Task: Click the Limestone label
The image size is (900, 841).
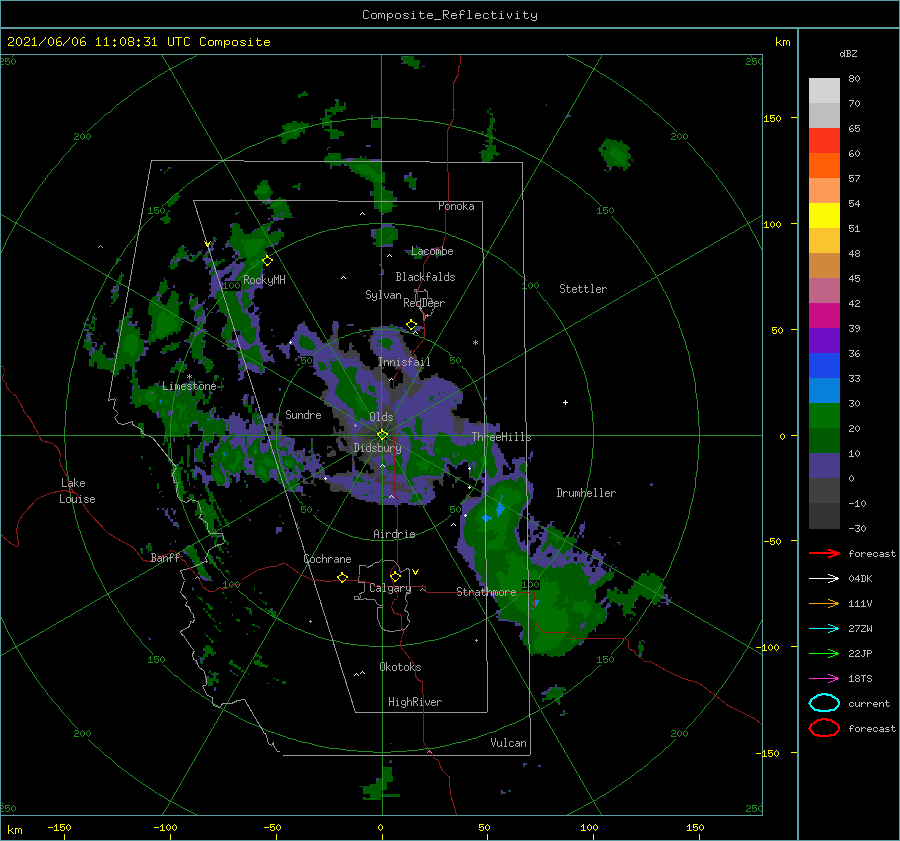Action: pyautogui.click(x=189, y=386)
